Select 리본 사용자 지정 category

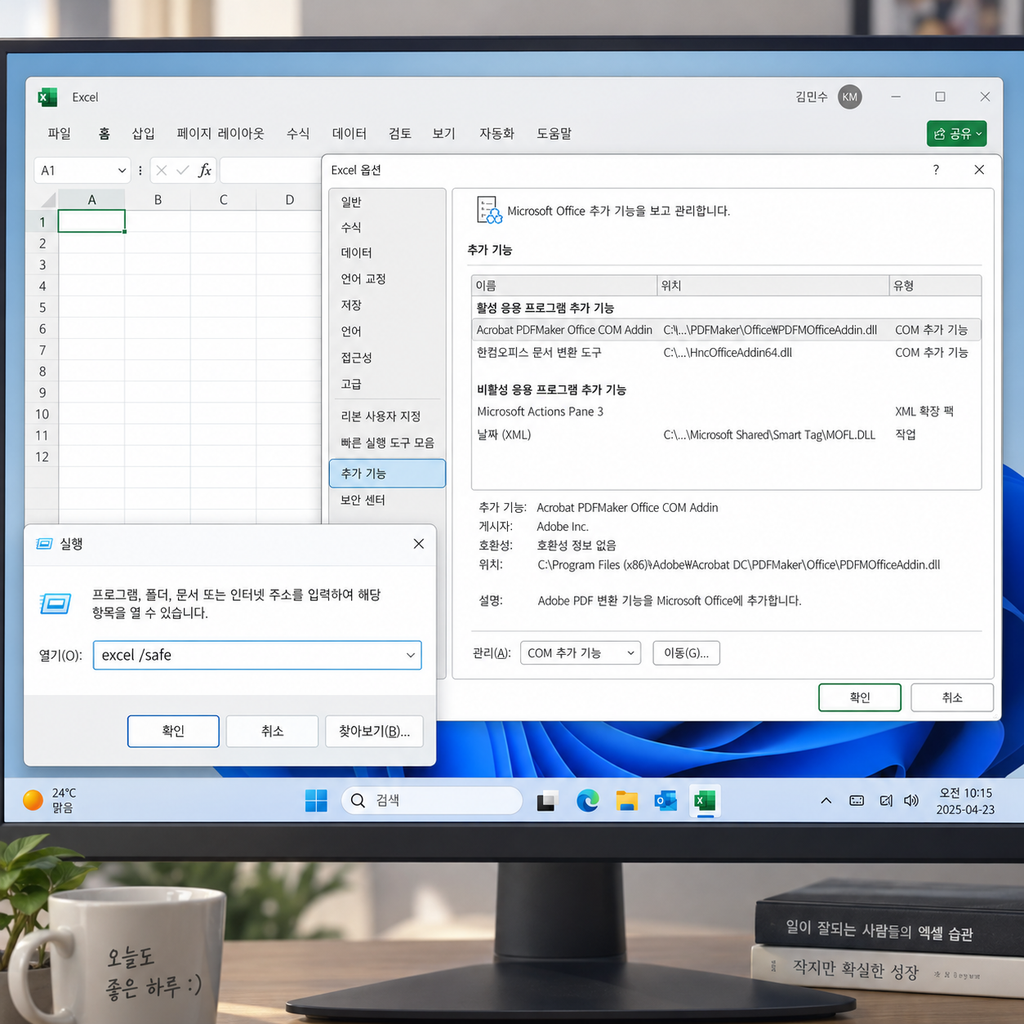coord(387,416)
